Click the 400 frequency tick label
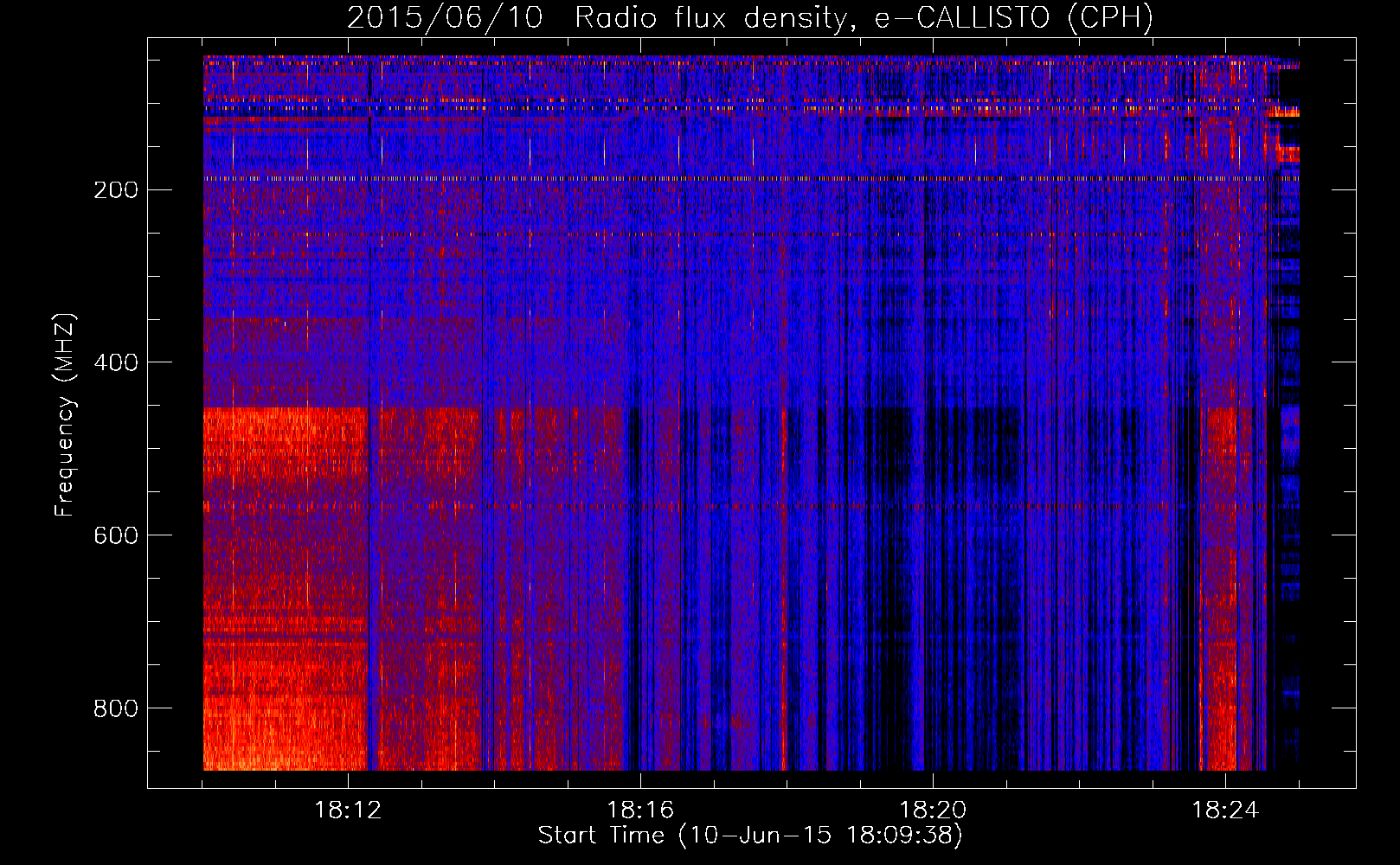 115,362
